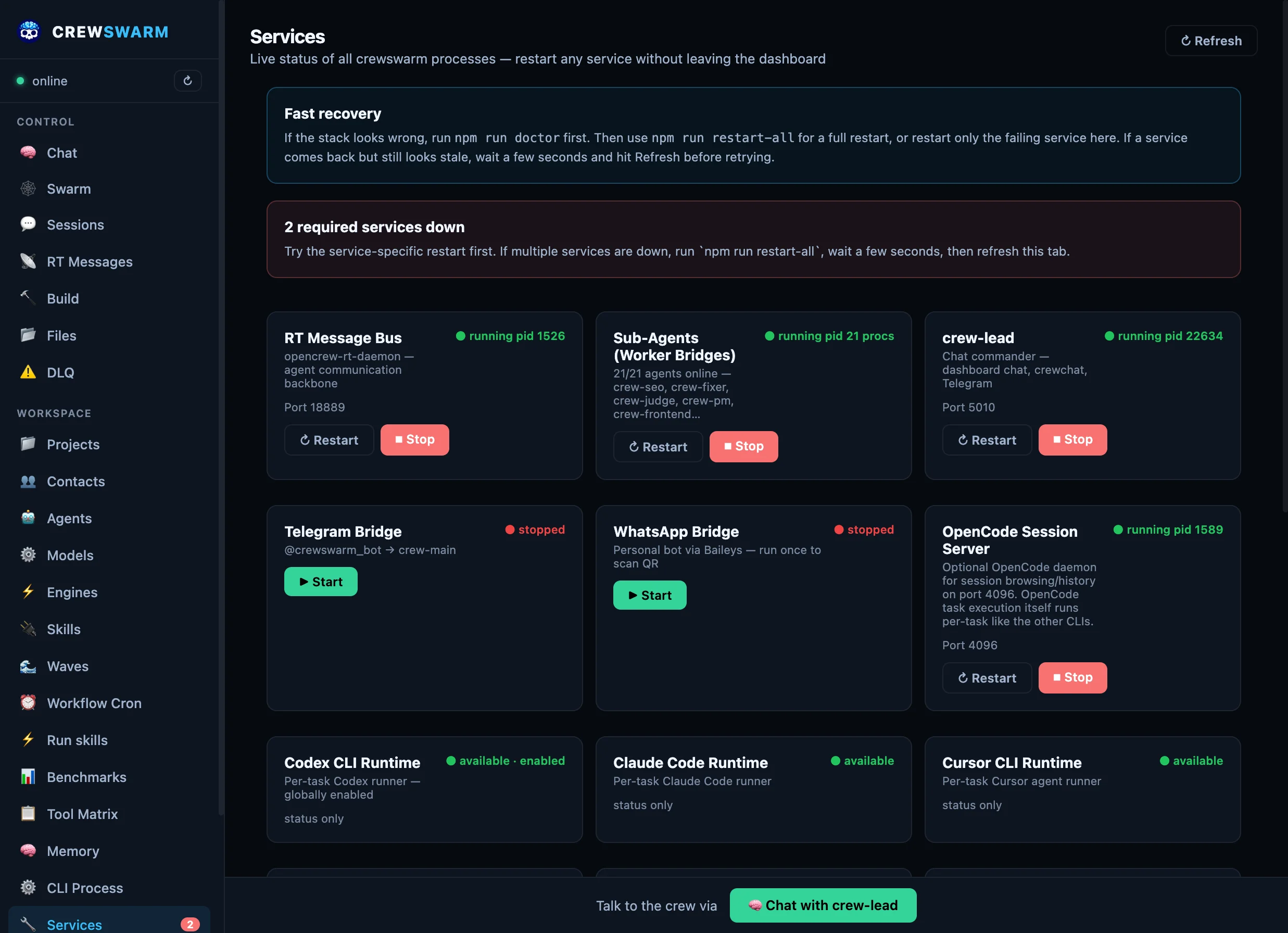
Task: Click the Swarm web icon
Action: click(x=28, y=188)
